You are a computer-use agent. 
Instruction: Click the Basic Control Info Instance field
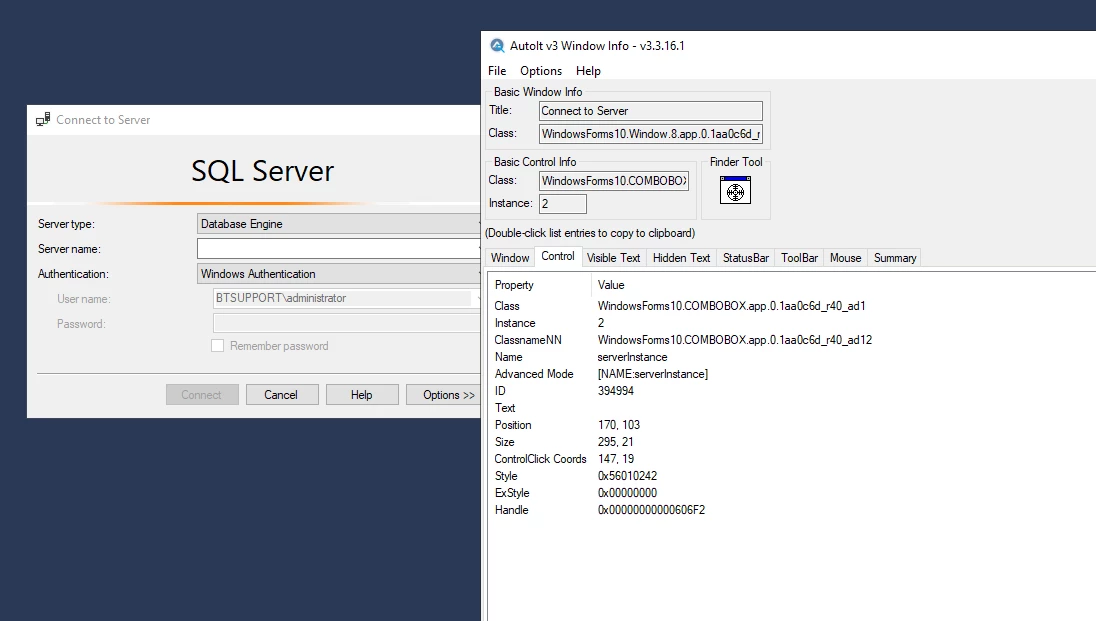(563, 204)
